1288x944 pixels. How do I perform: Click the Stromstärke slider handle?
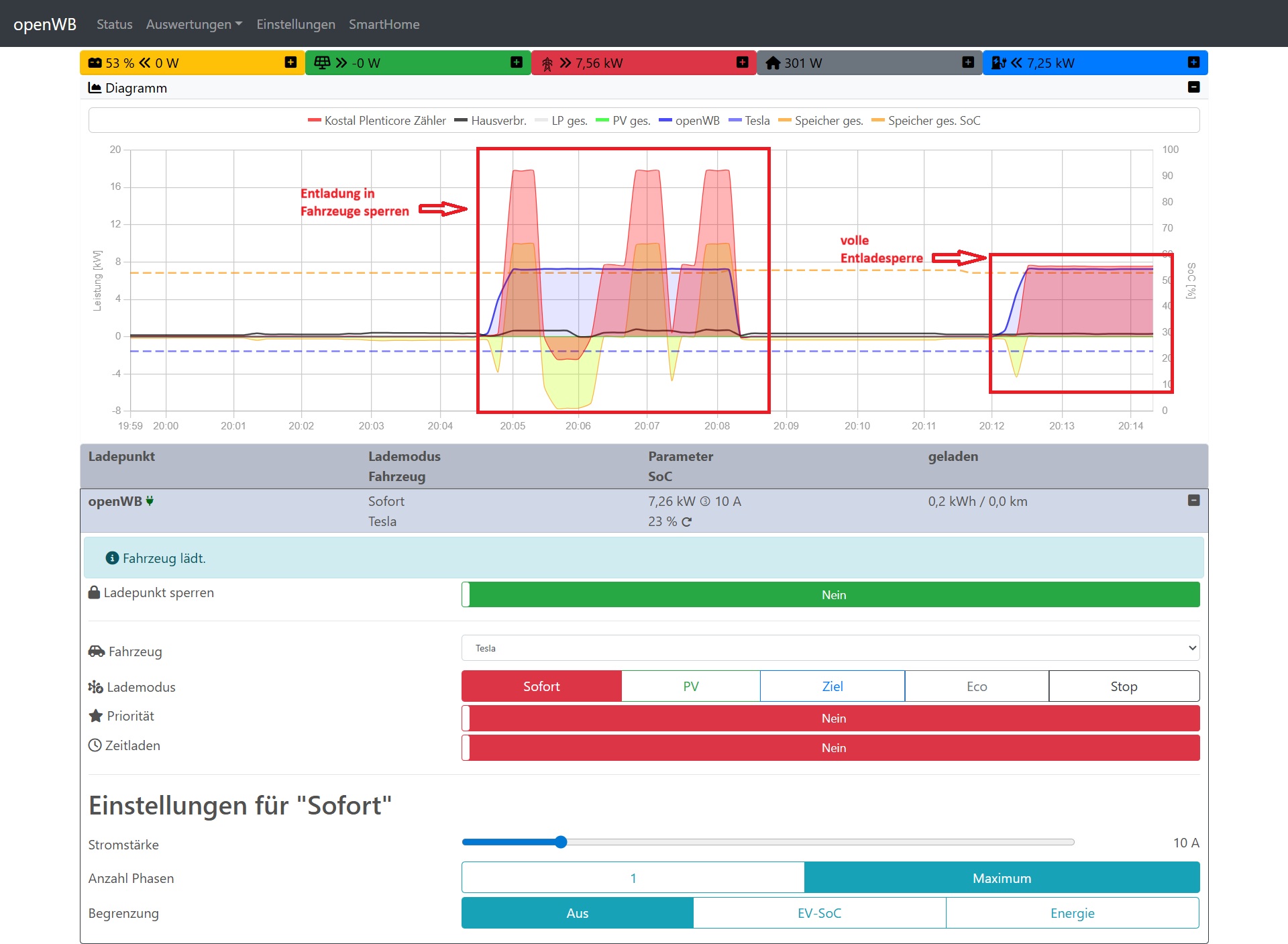tap(561, 842)
